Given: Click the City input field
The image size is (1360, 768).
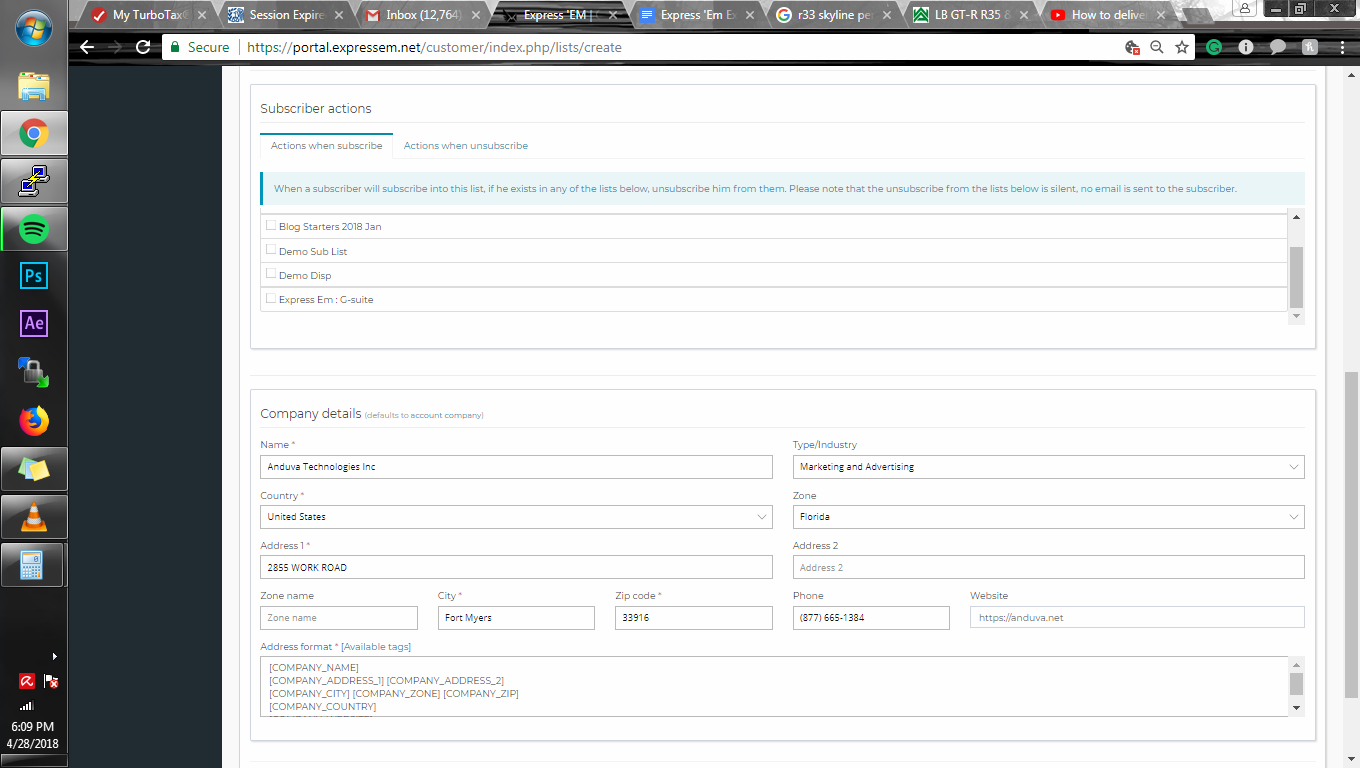Looking at the screenshot, I should (516, 618).
